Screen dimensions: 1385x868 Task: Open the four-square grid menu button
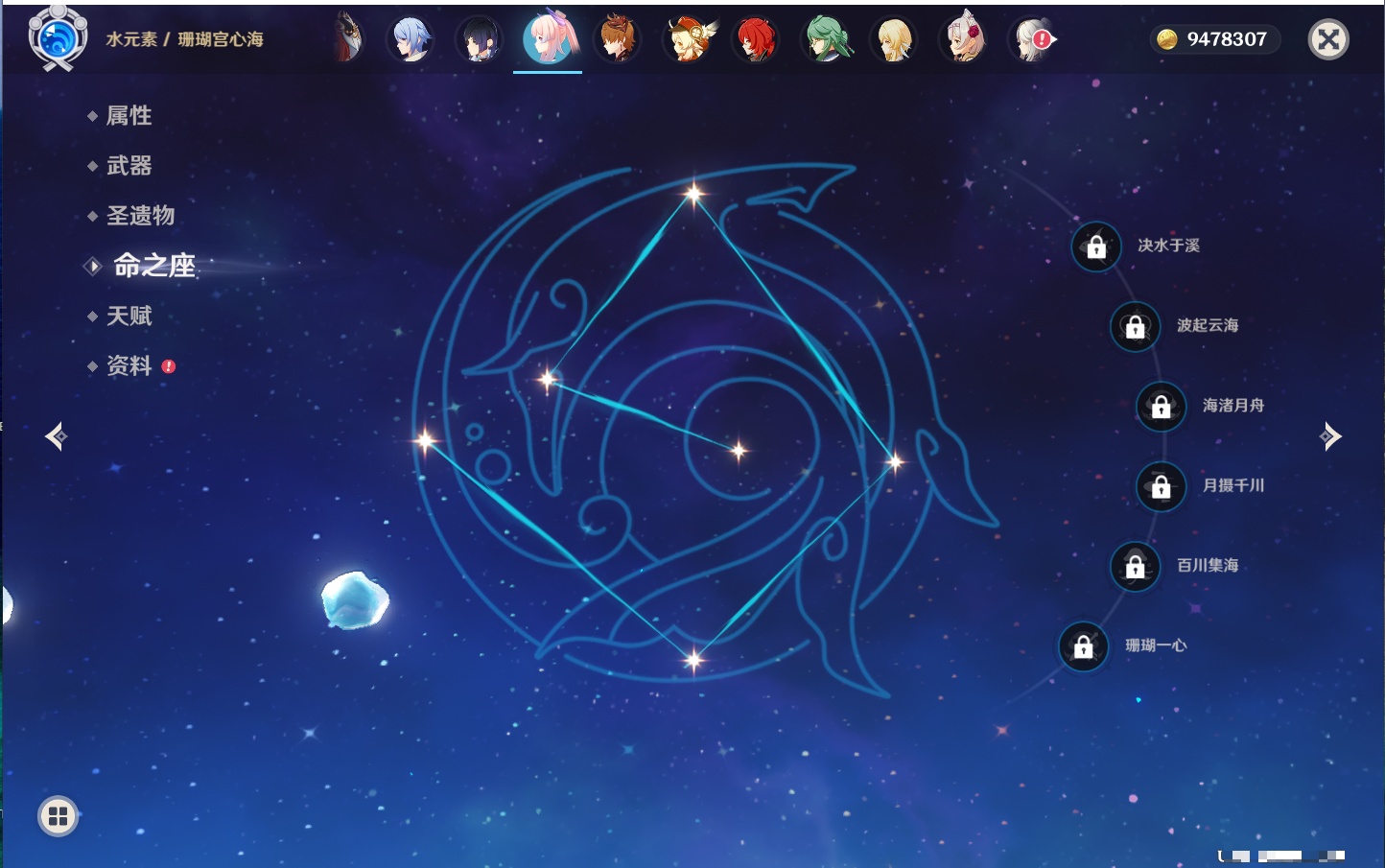[58, 816]
